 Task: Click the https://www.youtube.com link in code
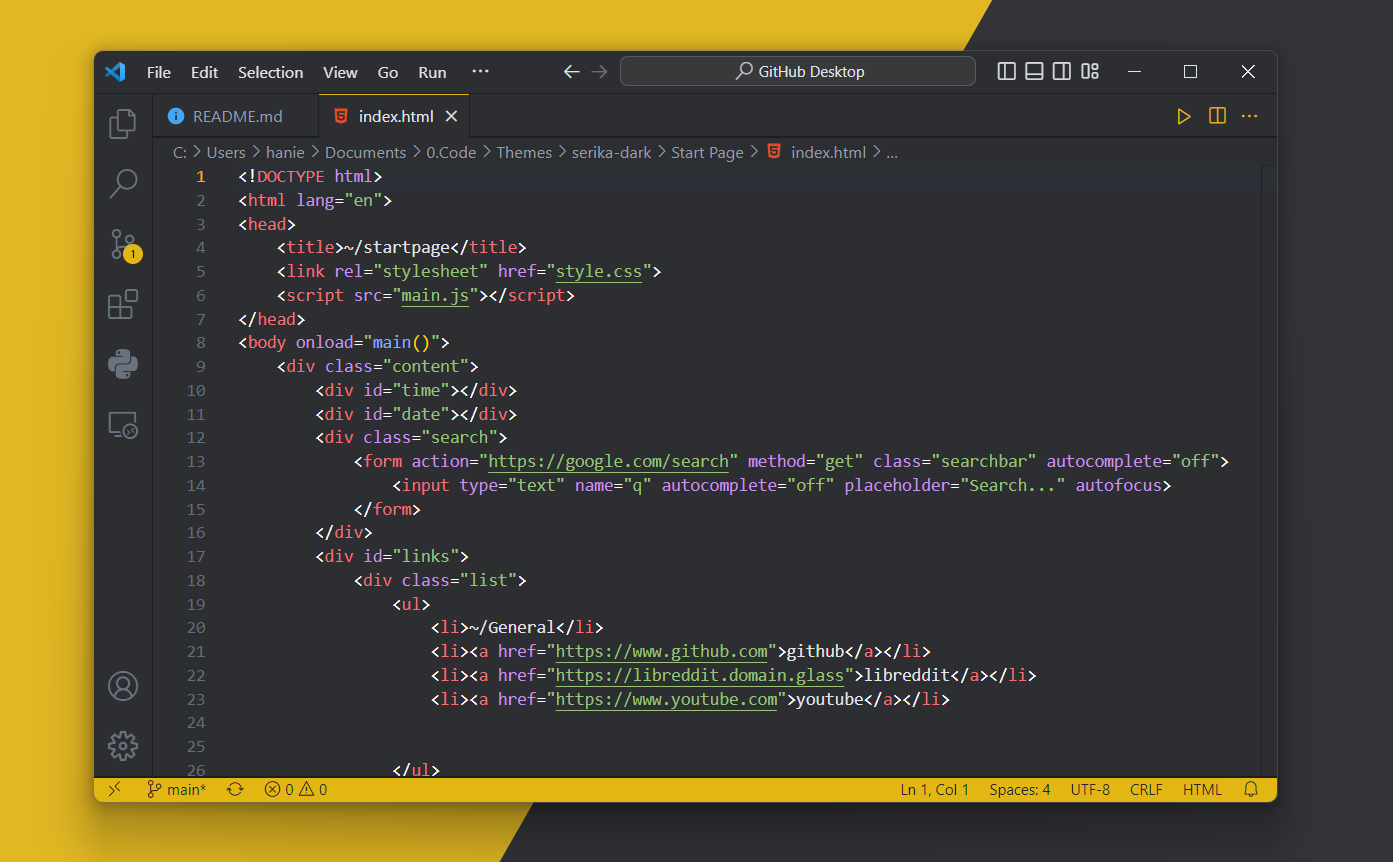pyautogui.click(x=666, y=699)
